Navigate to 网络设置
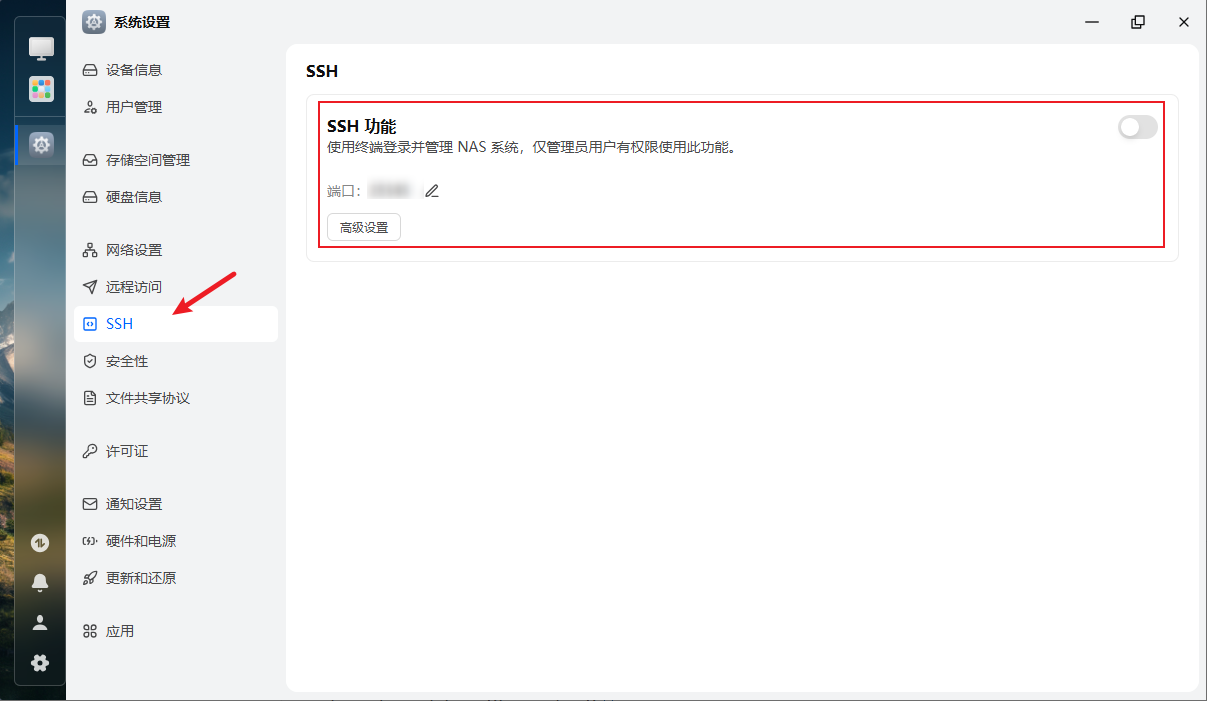This screenshot has width=1207, height=701. point(134,250)
